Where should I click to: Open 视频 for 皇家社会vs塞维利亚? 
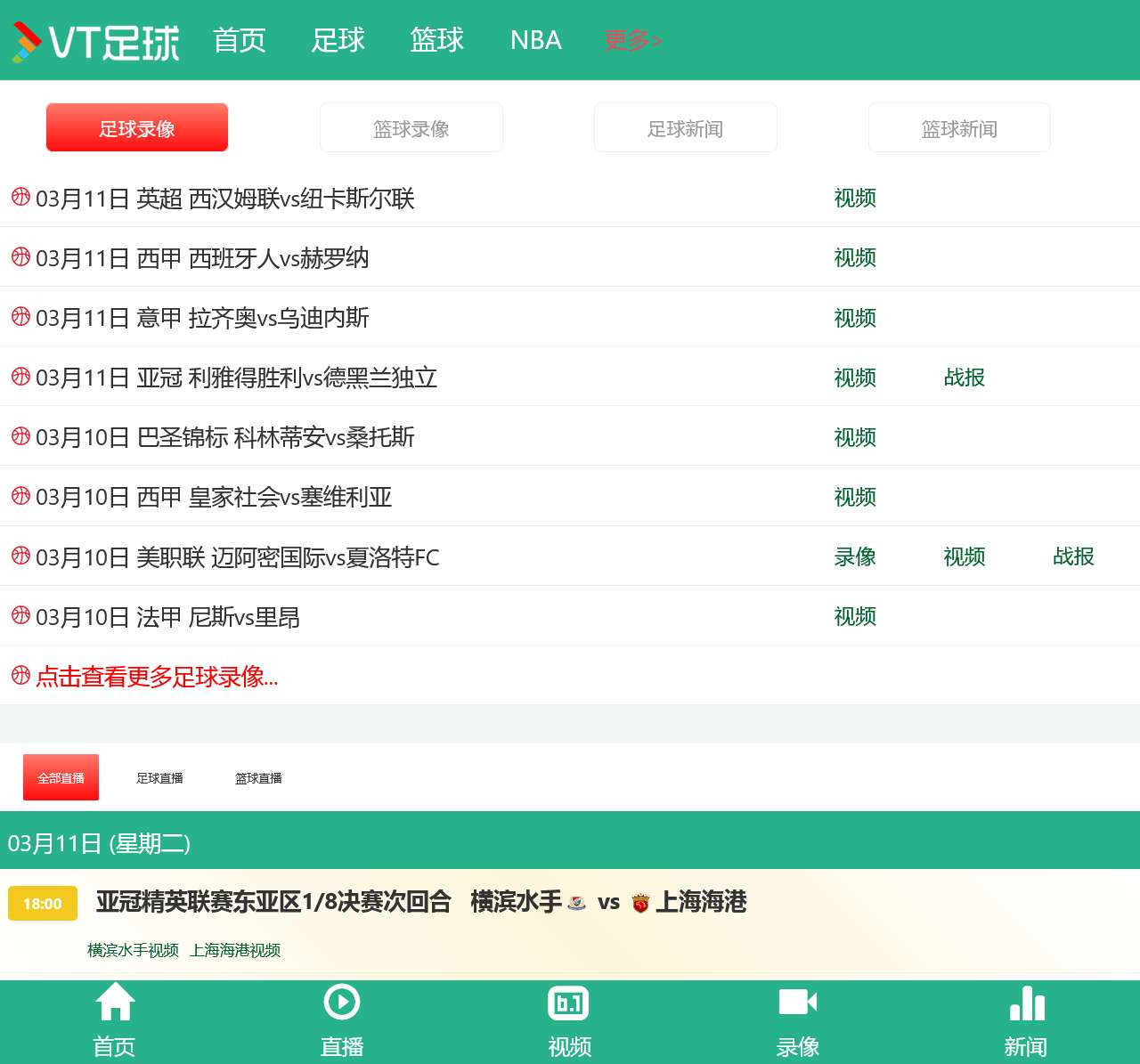coord(855,496)
